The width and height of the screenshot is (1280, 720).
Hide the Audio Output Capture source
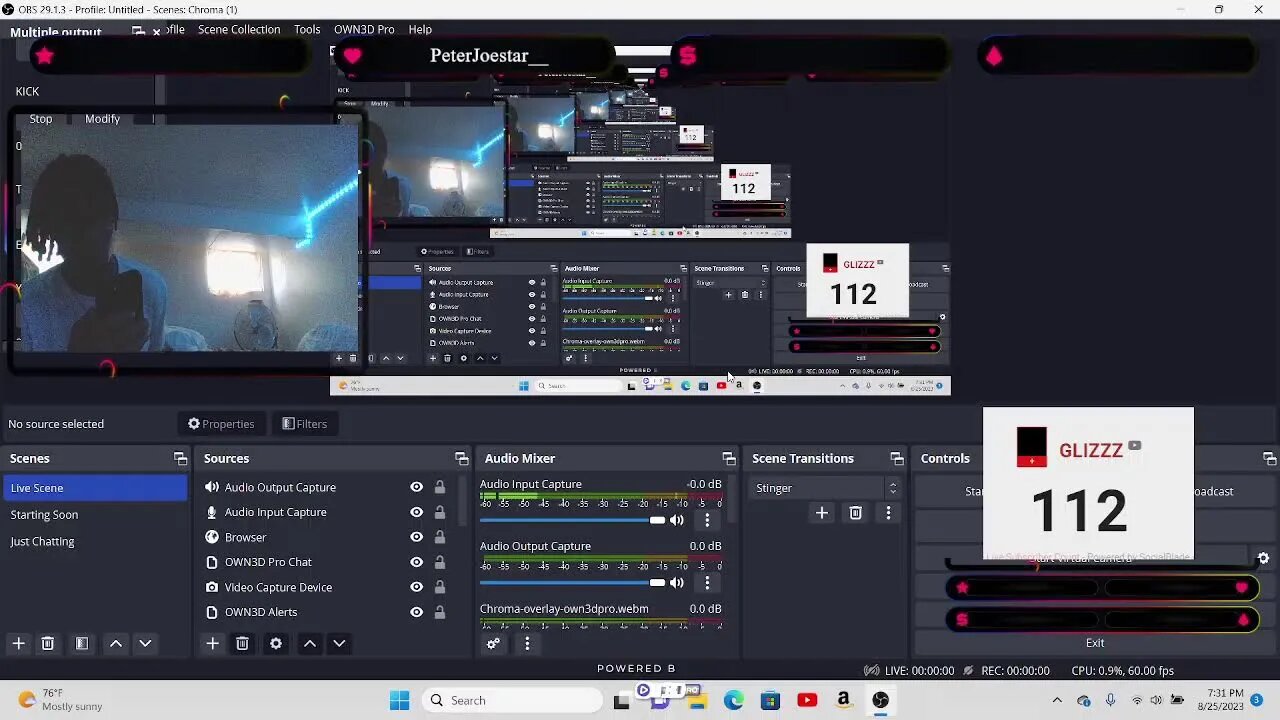(416, 487)
